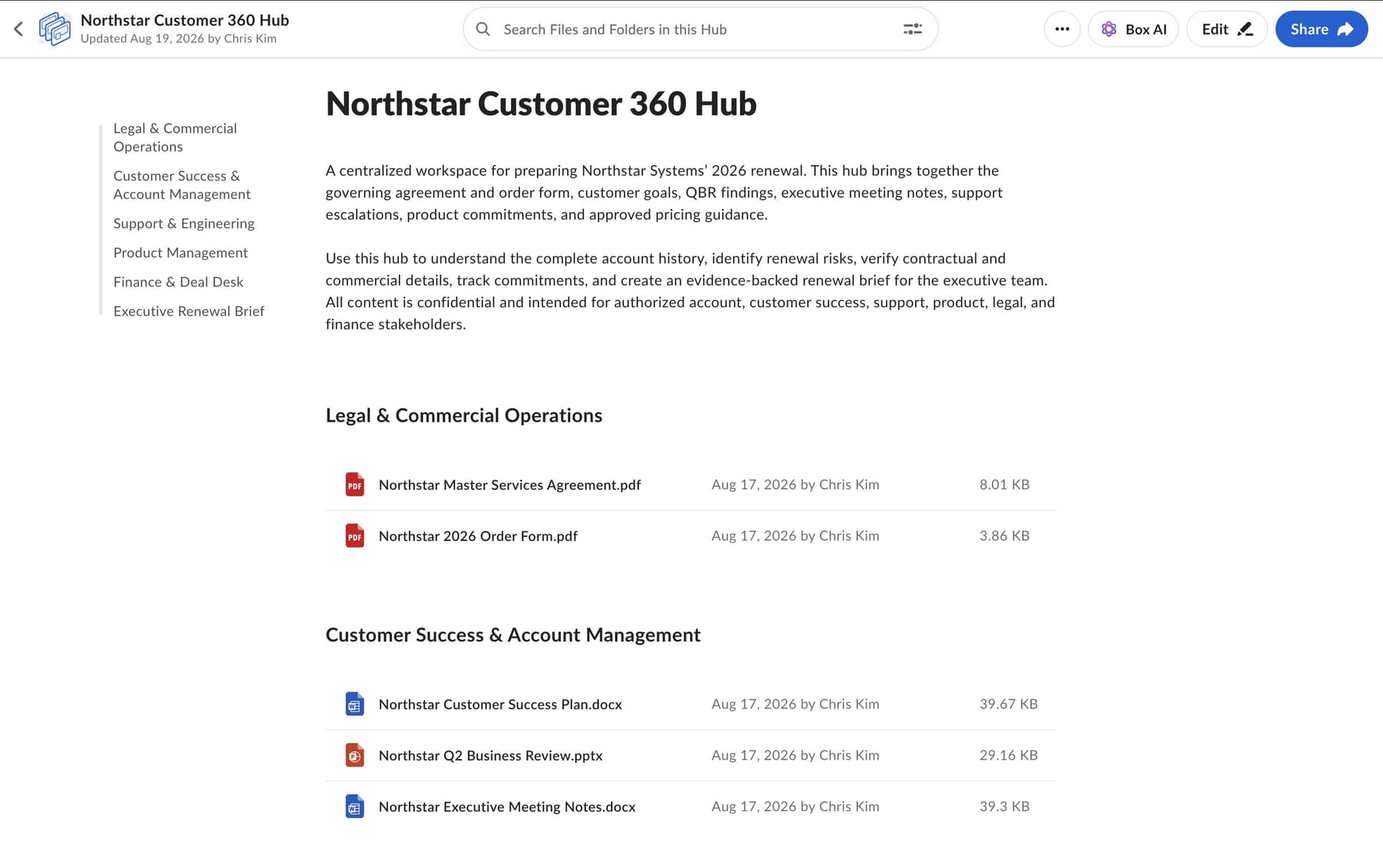Click Word icon for Customer Success Plan

[x=354, y=704]
